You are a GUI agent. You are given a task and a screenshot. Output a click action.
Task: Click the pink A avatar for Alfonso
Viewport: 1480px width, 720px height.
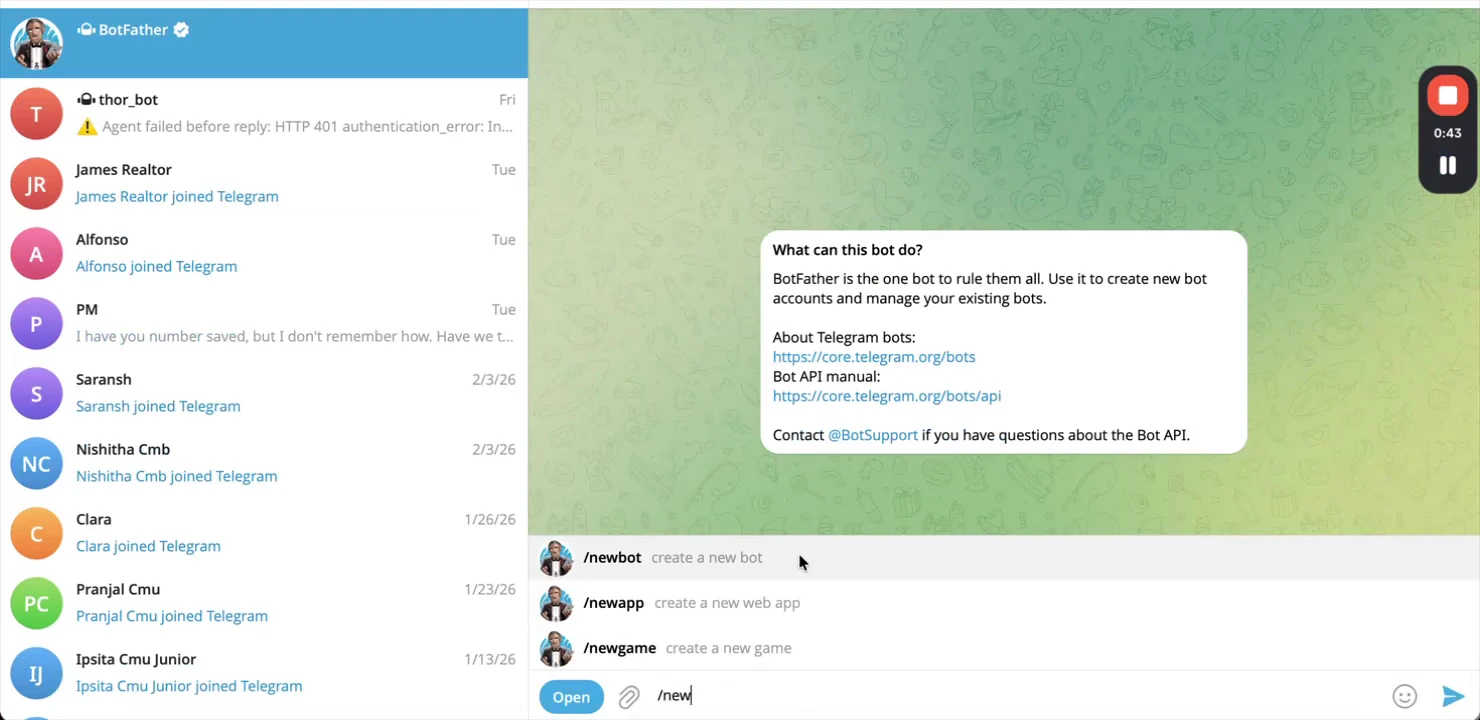tap(36, 253)
